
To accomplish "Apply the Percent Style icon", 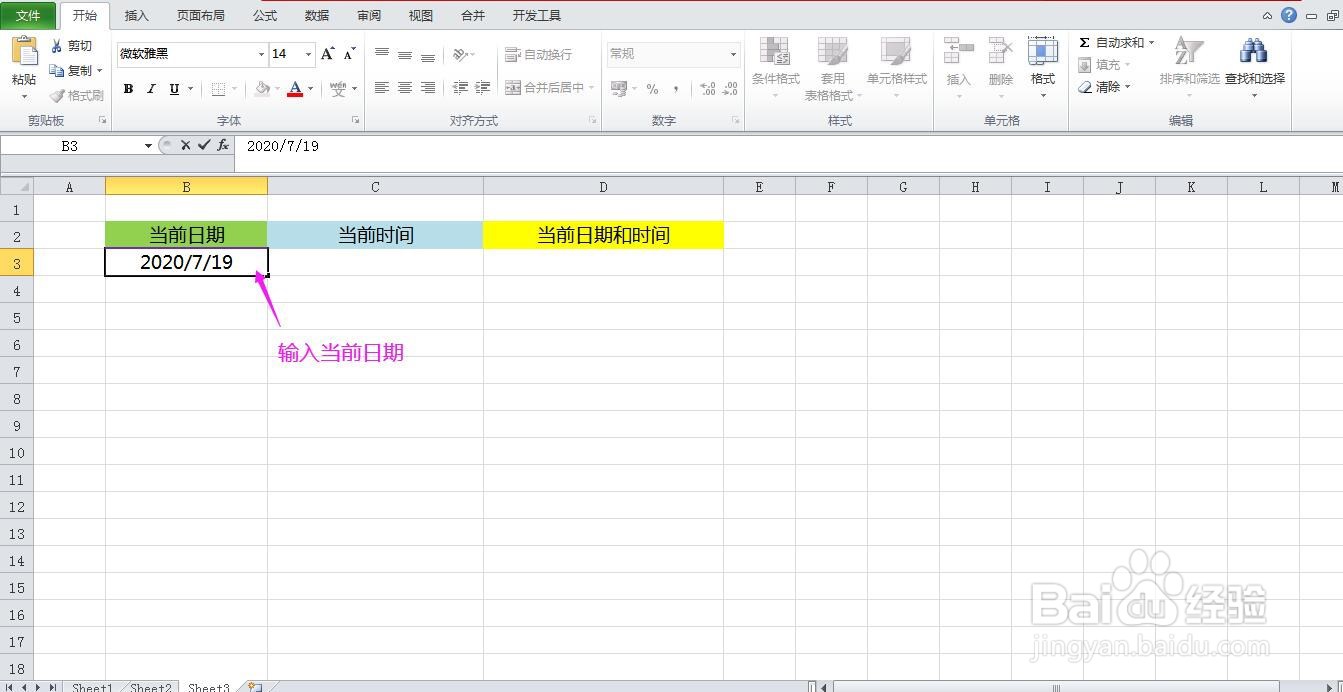I will point(654,89).
